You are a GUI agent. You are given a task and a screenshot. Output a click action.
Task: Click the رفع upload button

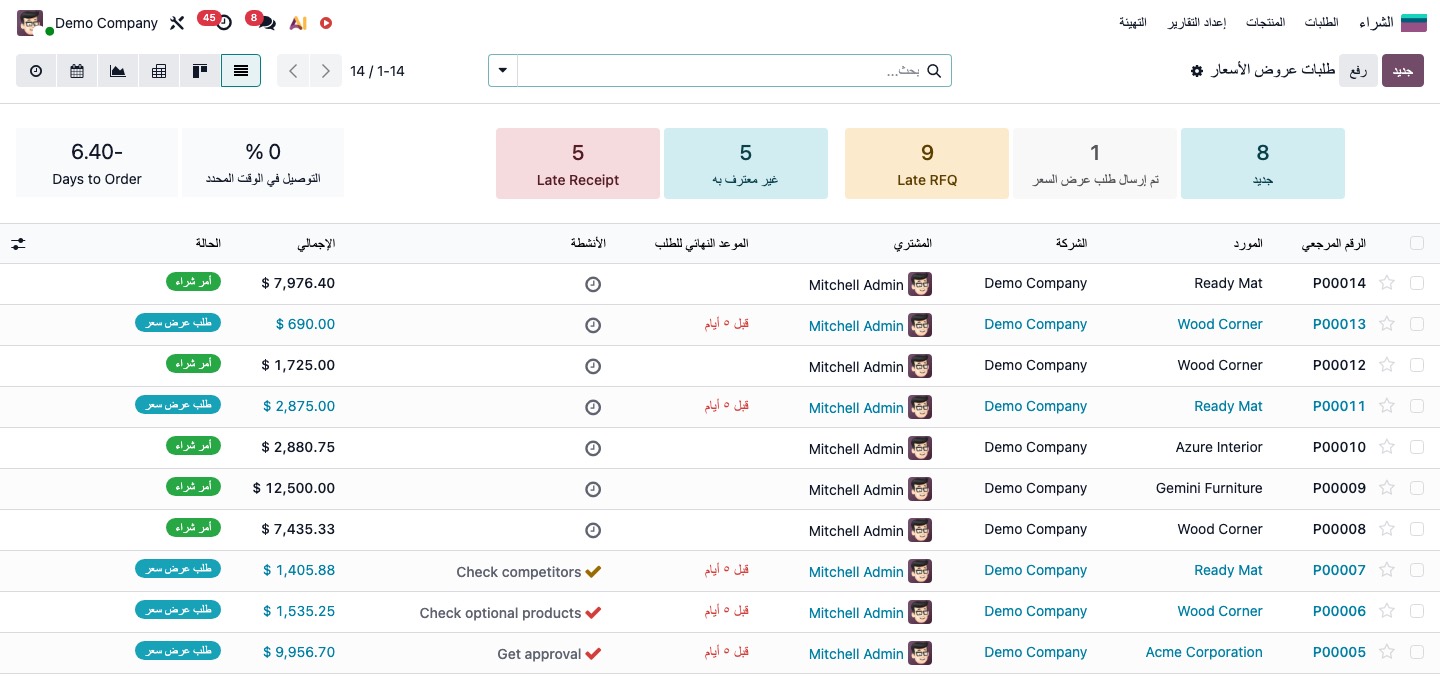click(1358, 71)
